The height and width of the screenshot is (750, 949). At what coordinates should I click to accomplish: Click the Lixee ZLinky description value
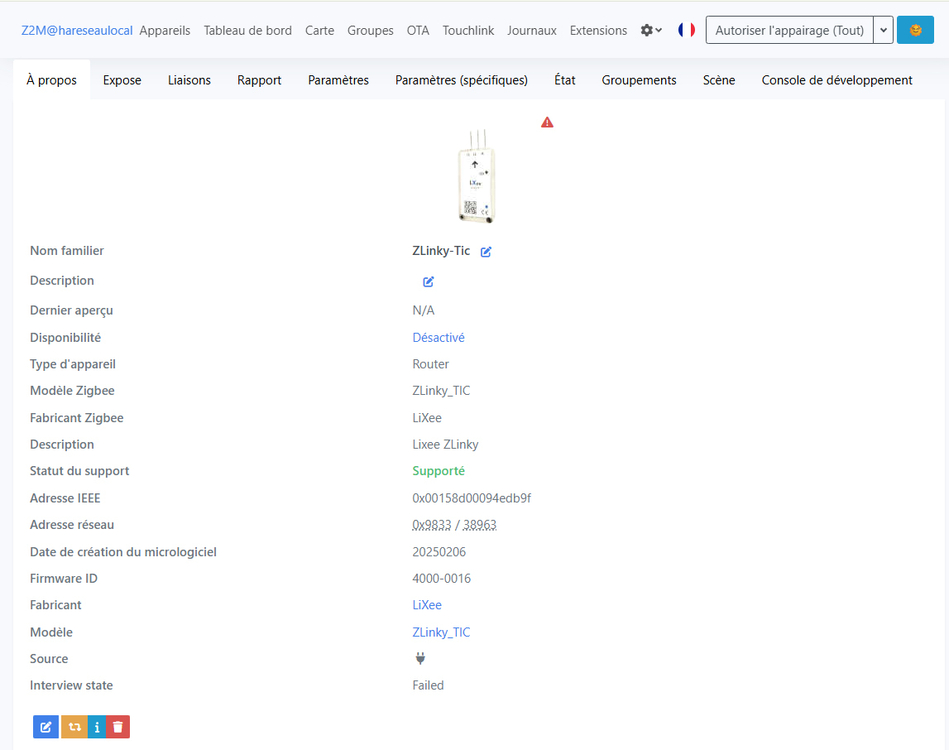click(445, 444)
